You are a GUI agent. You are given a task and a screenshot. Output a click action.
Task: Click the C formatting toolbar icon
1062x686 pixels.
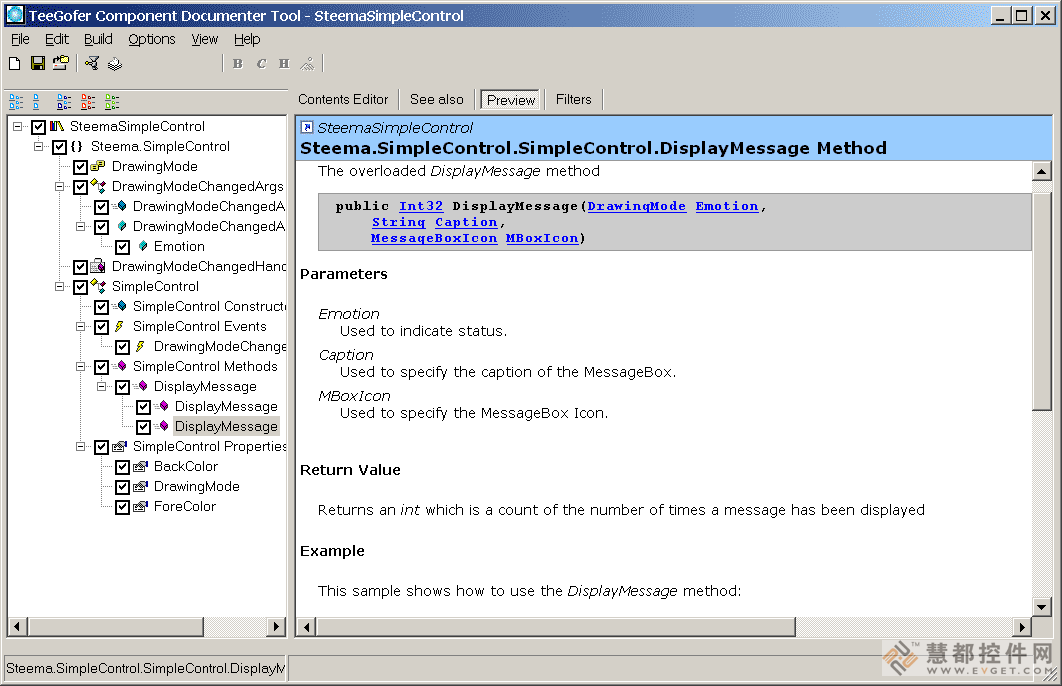(261, 64)
